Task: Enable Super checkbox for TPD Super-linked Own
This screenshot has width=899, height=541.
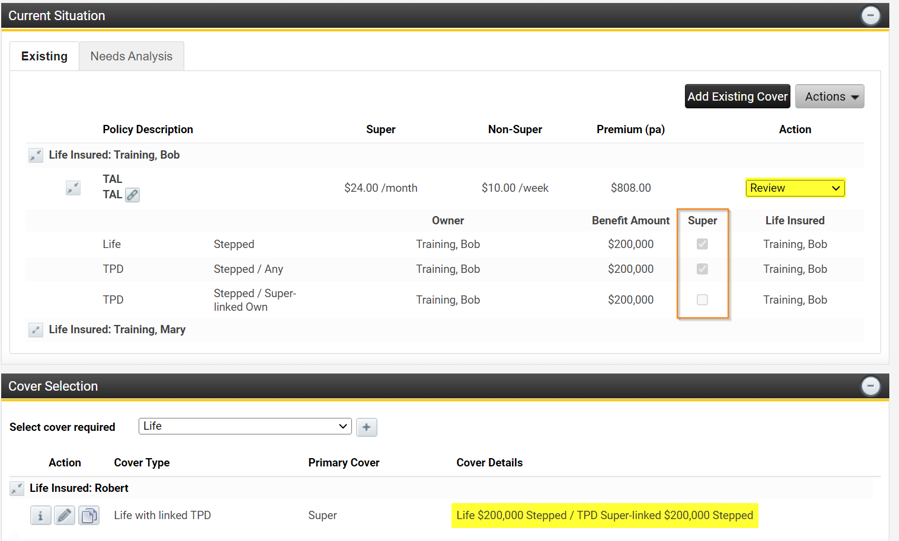Action: click(x=702, y=300)
